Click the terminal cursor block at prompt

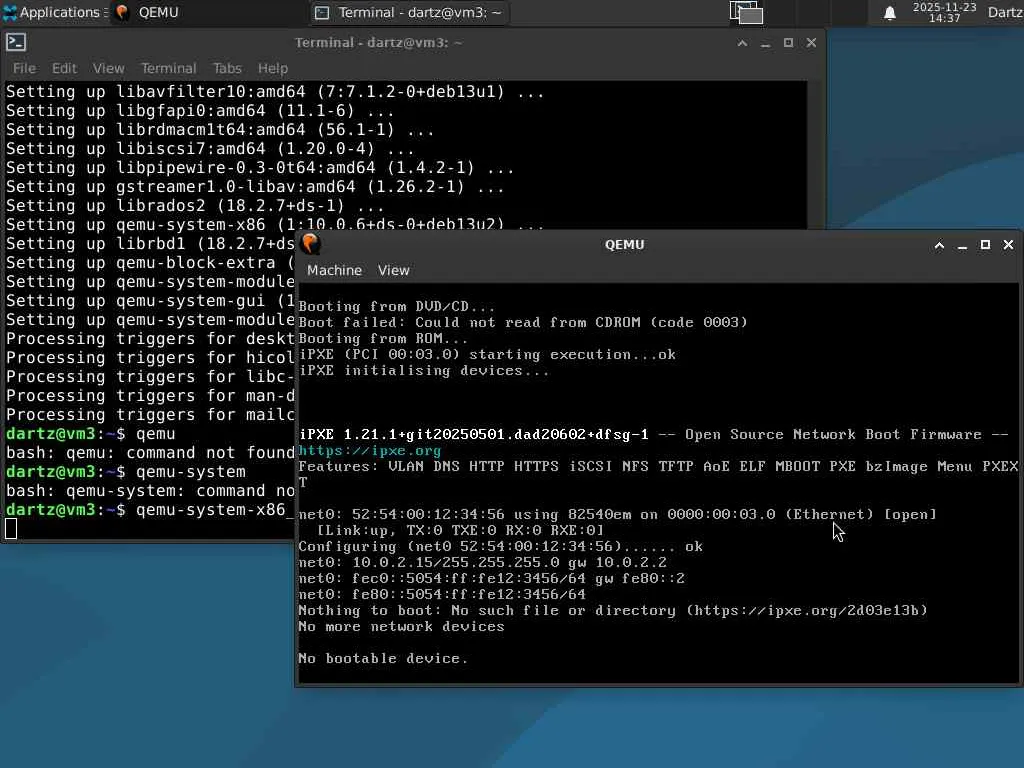11,528
